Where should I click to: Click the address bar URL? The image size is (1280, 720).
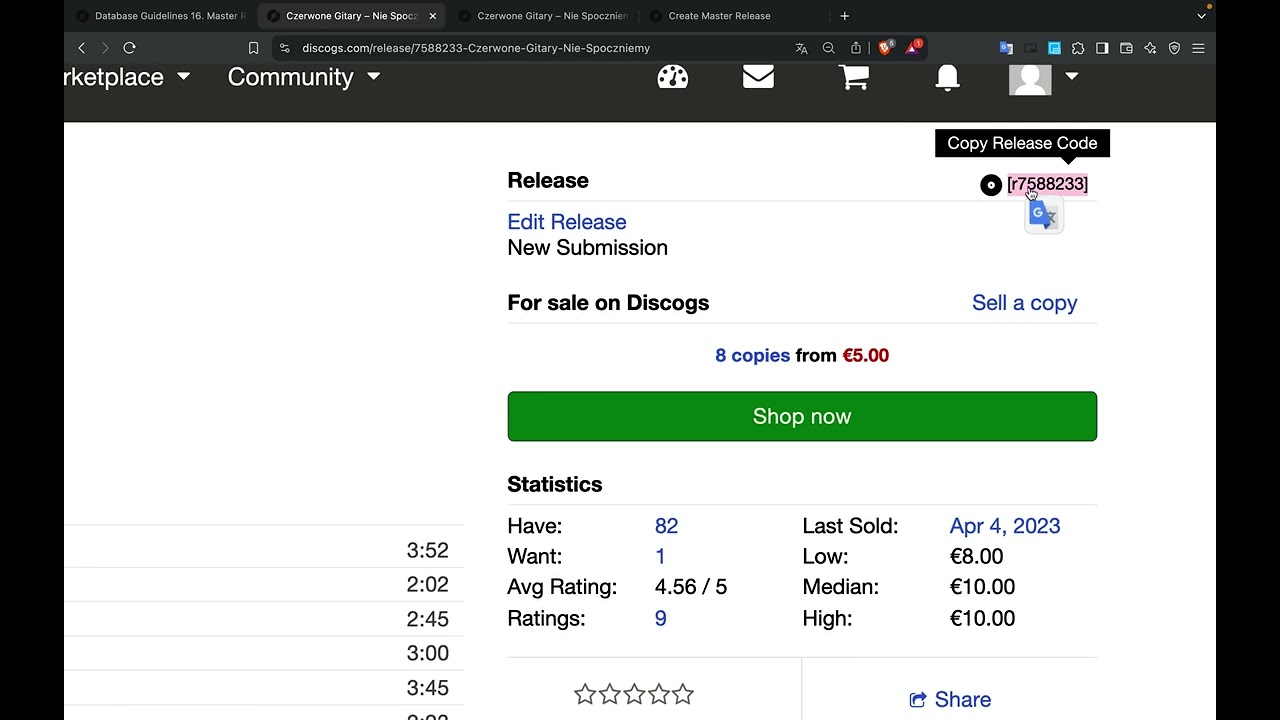476,48
